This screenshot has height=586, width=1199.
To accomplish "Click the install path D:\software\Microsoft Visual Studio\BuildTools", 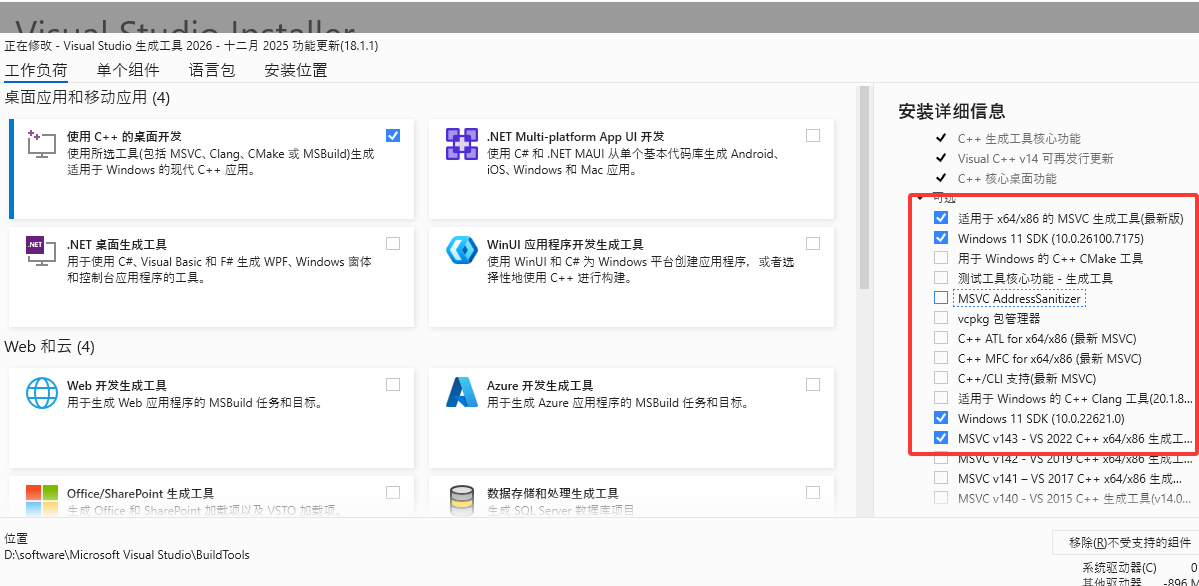I will 127,555.
